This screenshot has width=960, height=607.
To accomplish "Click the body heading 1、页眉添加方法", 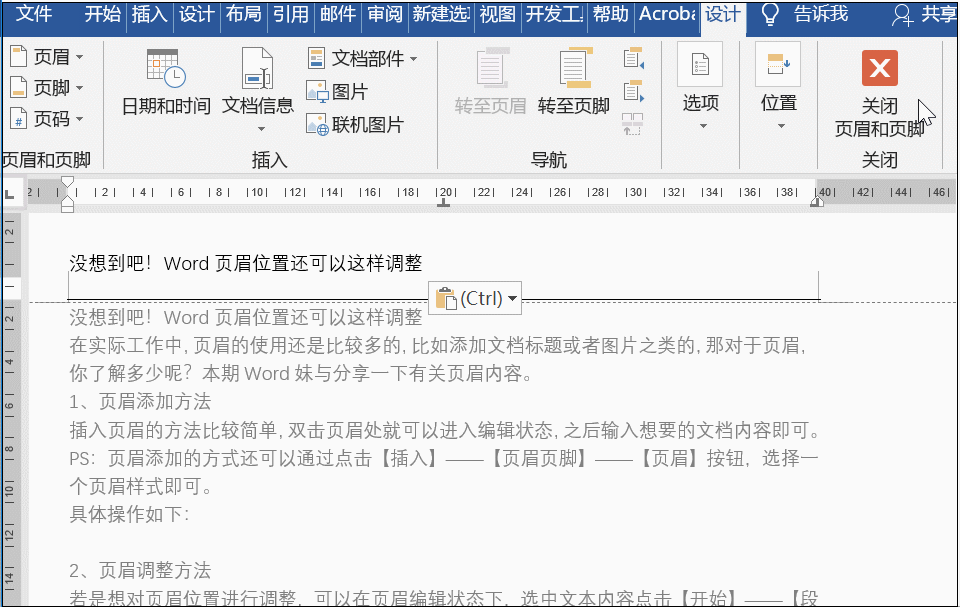I will point(140,402).
